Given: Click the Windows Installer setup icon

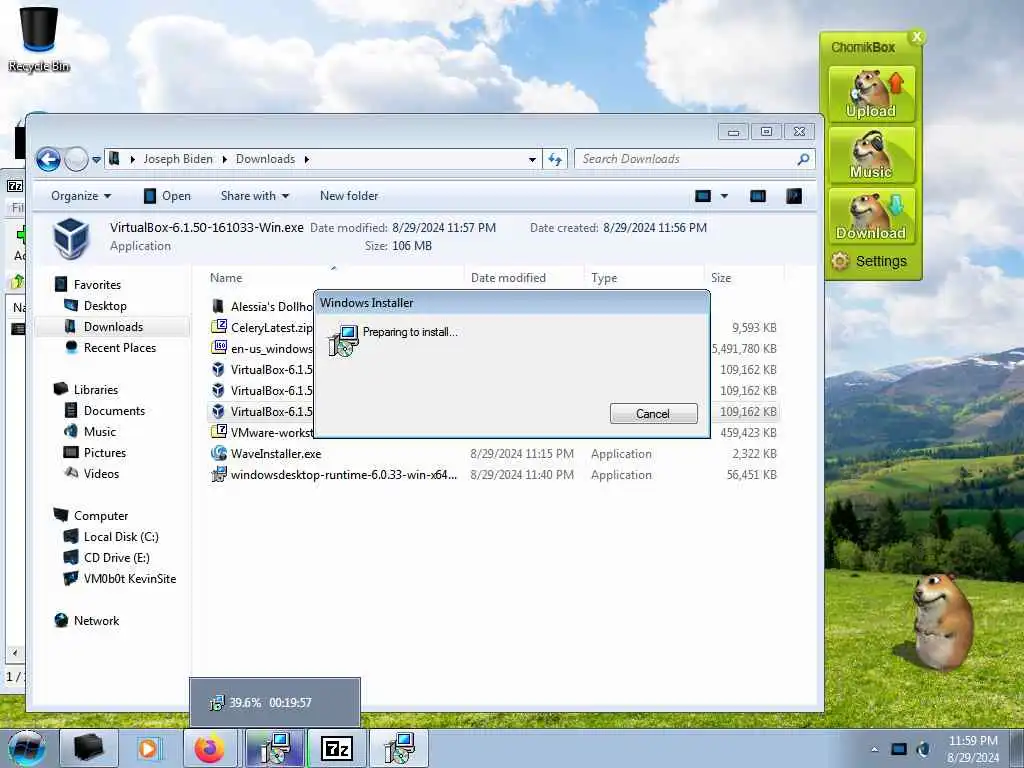Looking at the screenshot, I should pyautogui.click(x=344, y=340).
